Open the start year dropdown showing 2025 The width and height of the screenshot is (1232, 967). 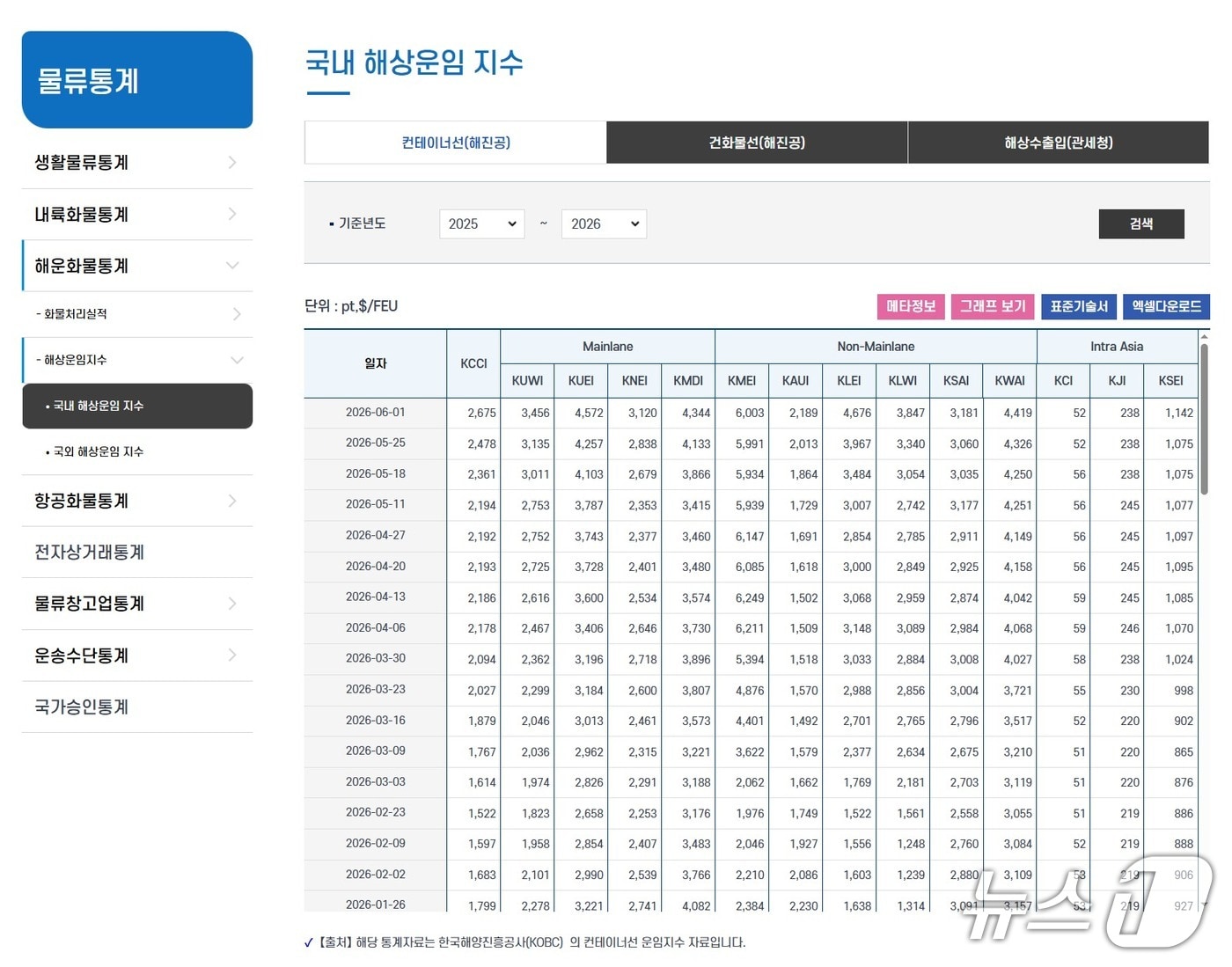[x=481, y=223]
